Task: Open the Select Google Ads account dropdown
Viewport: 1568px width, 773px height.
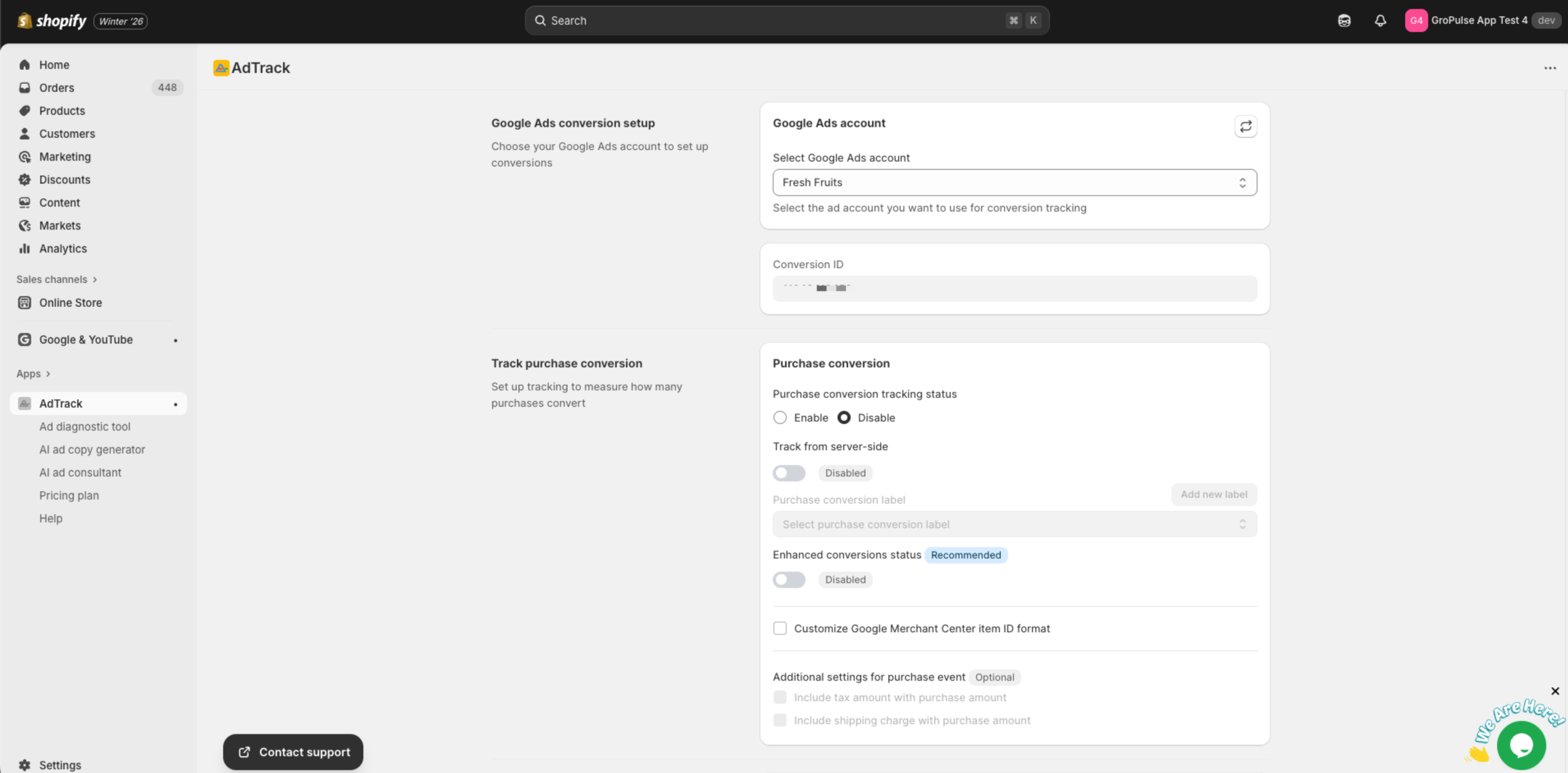Action: (x=1014, y=183)
